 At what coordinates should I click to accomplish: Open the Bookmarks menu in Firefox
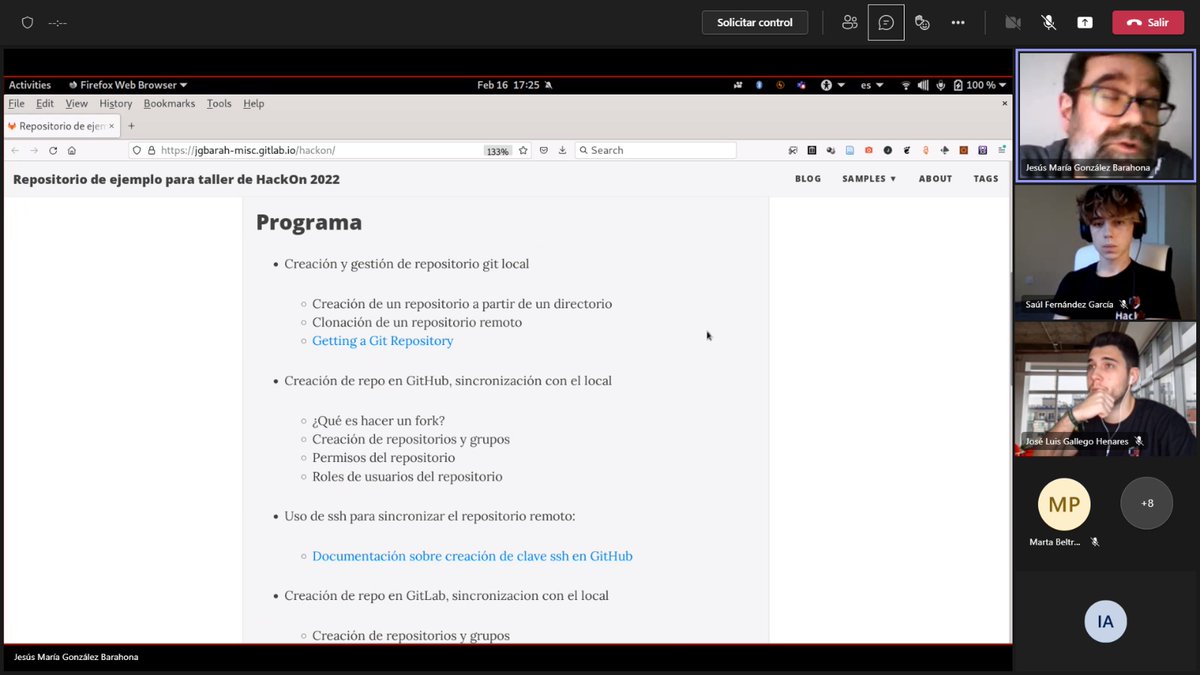tap(169, 103)
